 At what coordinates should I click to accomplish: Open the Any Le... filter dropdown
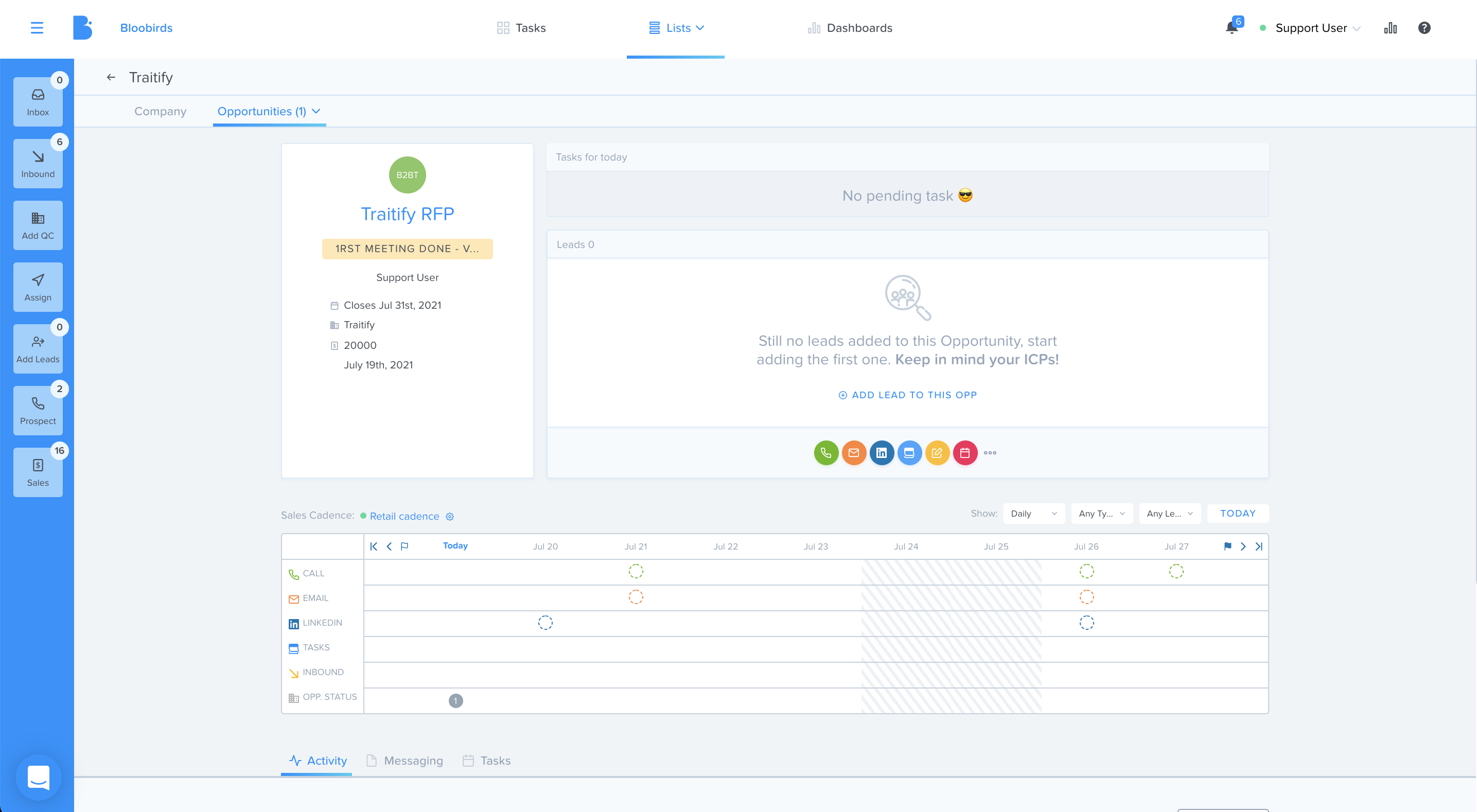click(1170, 513)
